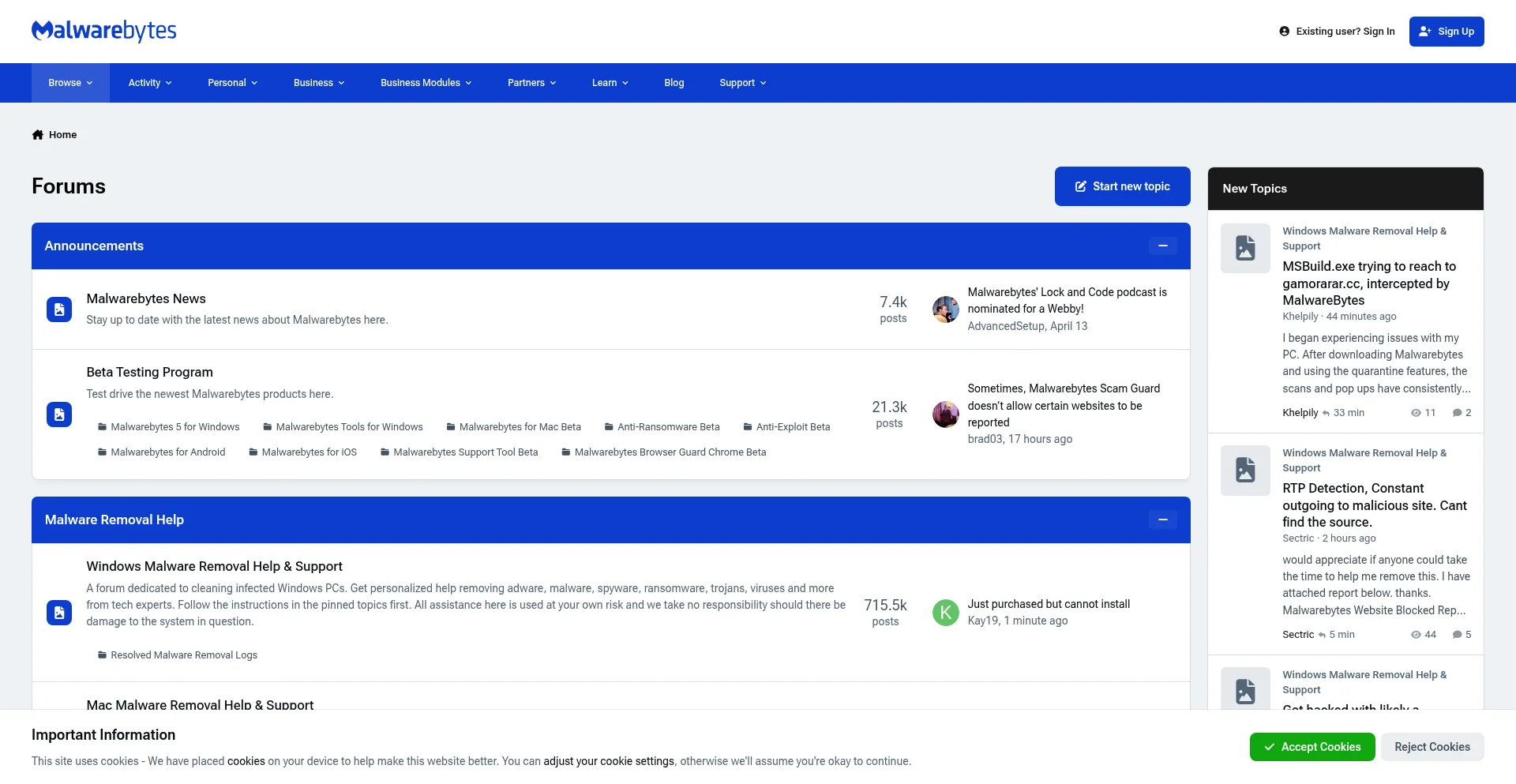Expand the Personal menu
The width and height of the screenshot is (1516, 784).
click(232, 83)
